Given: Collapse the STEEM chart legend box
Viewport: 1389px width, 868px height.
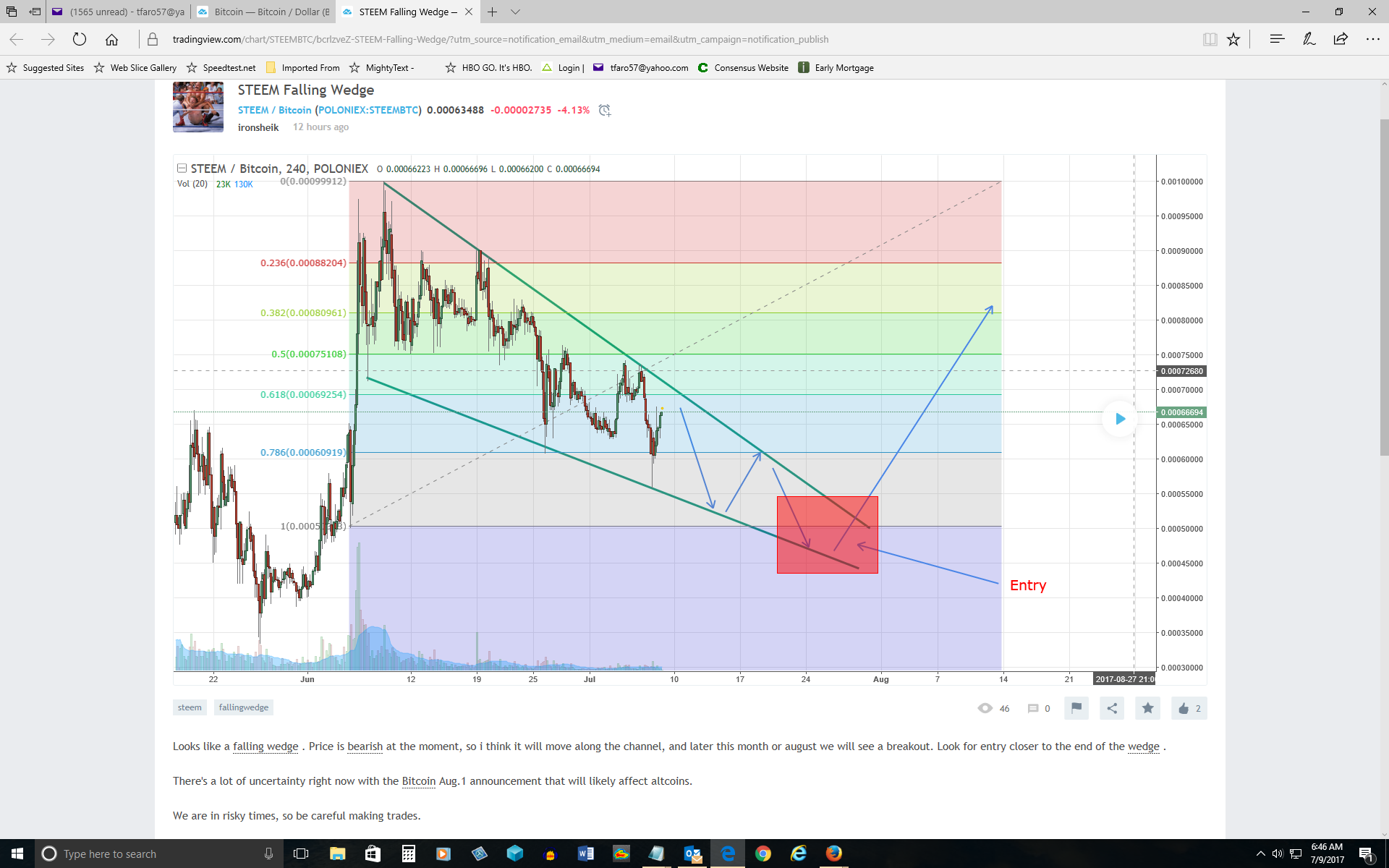Looking at the screenshot, I should tap(182, 169).
